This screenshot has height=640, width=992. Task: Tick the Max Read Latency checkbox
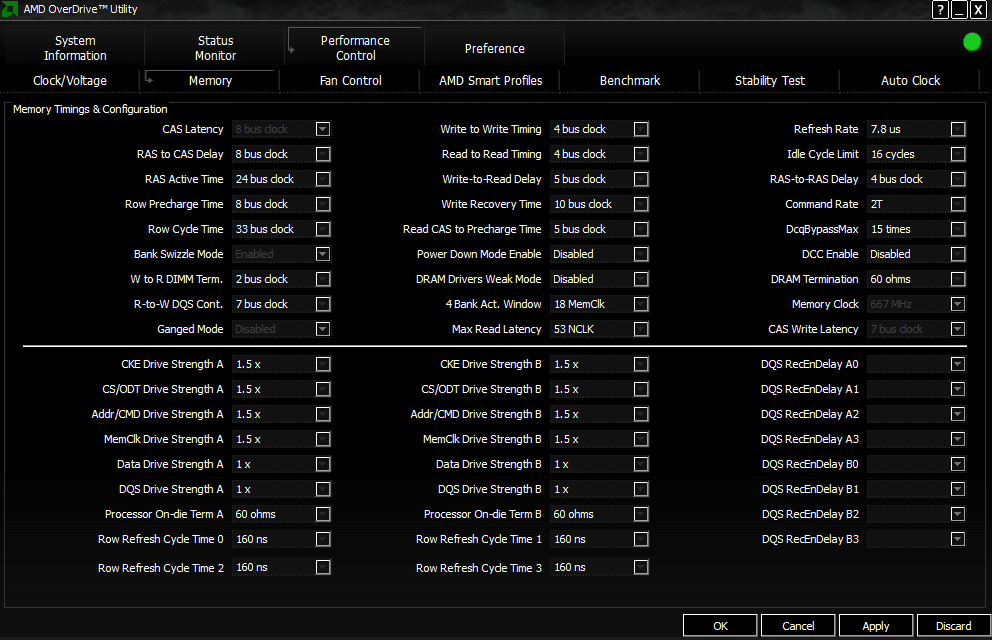point(641,329)
